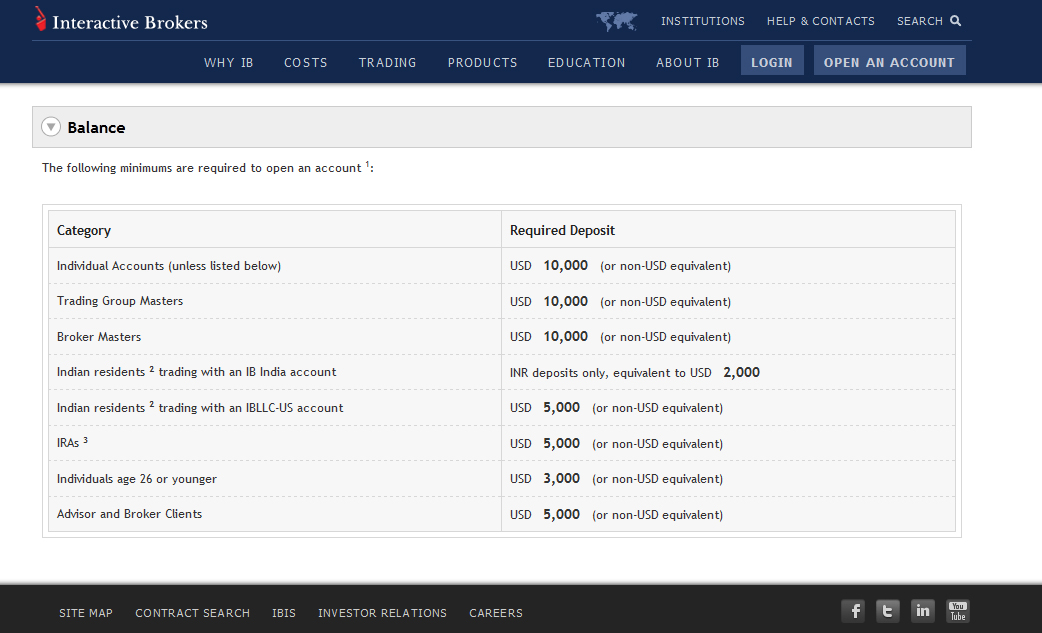Open the CAREERS footer link
Screen dimensions: 1042x633
[496, 613]
